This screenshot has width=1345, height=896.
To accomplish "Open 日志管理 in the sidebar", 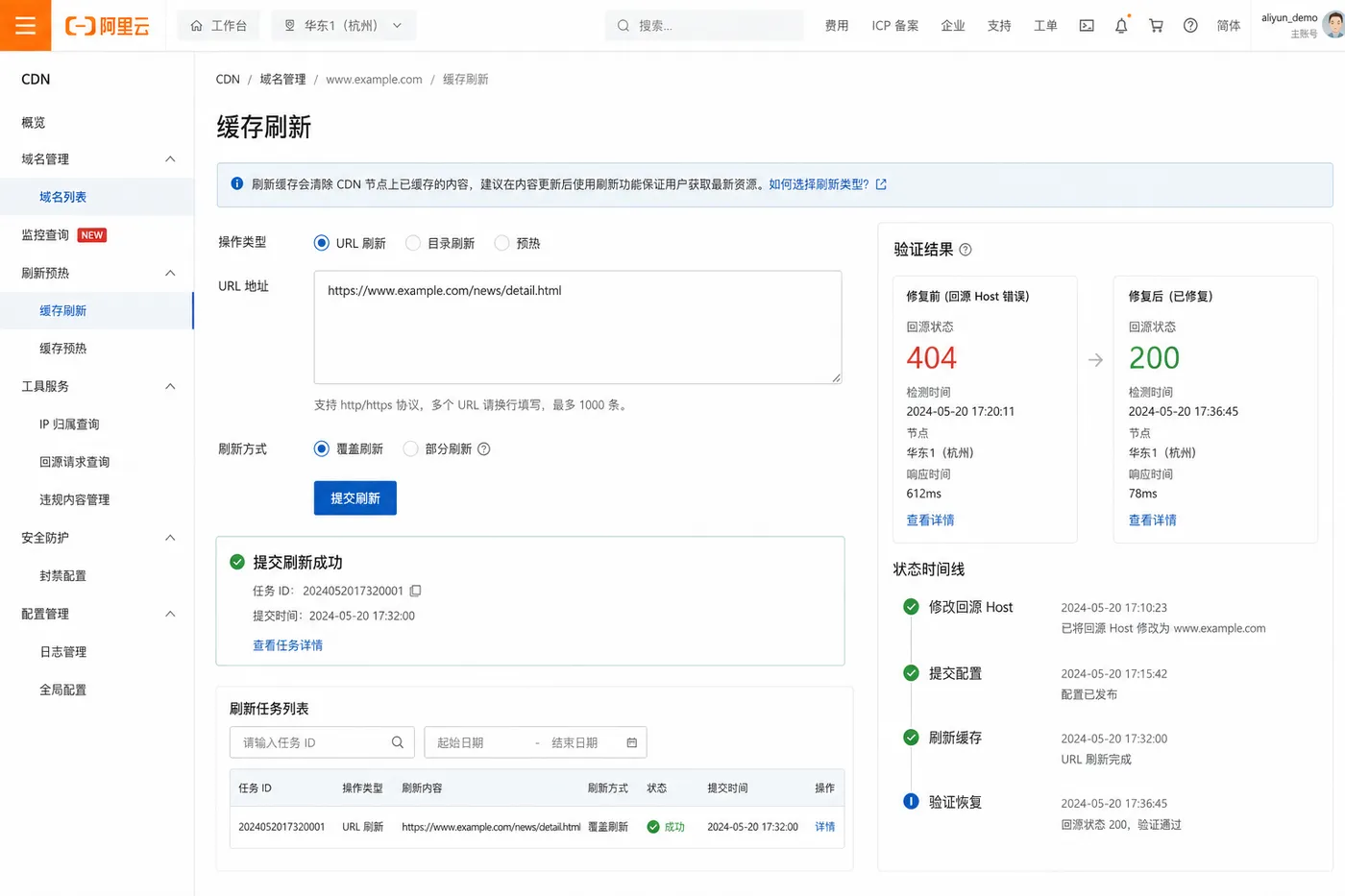I will 63,652.
